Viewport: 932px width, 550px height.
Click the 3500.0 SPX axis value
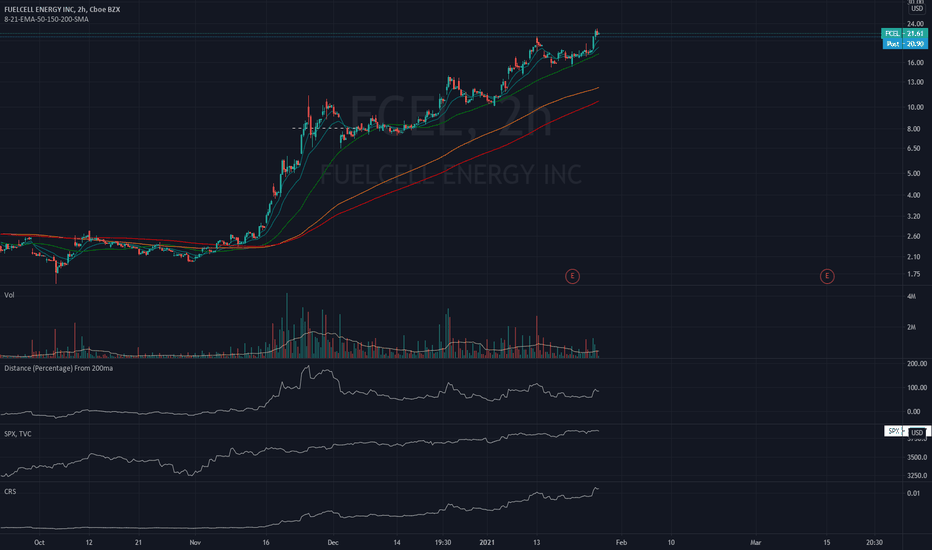point(917,457)
